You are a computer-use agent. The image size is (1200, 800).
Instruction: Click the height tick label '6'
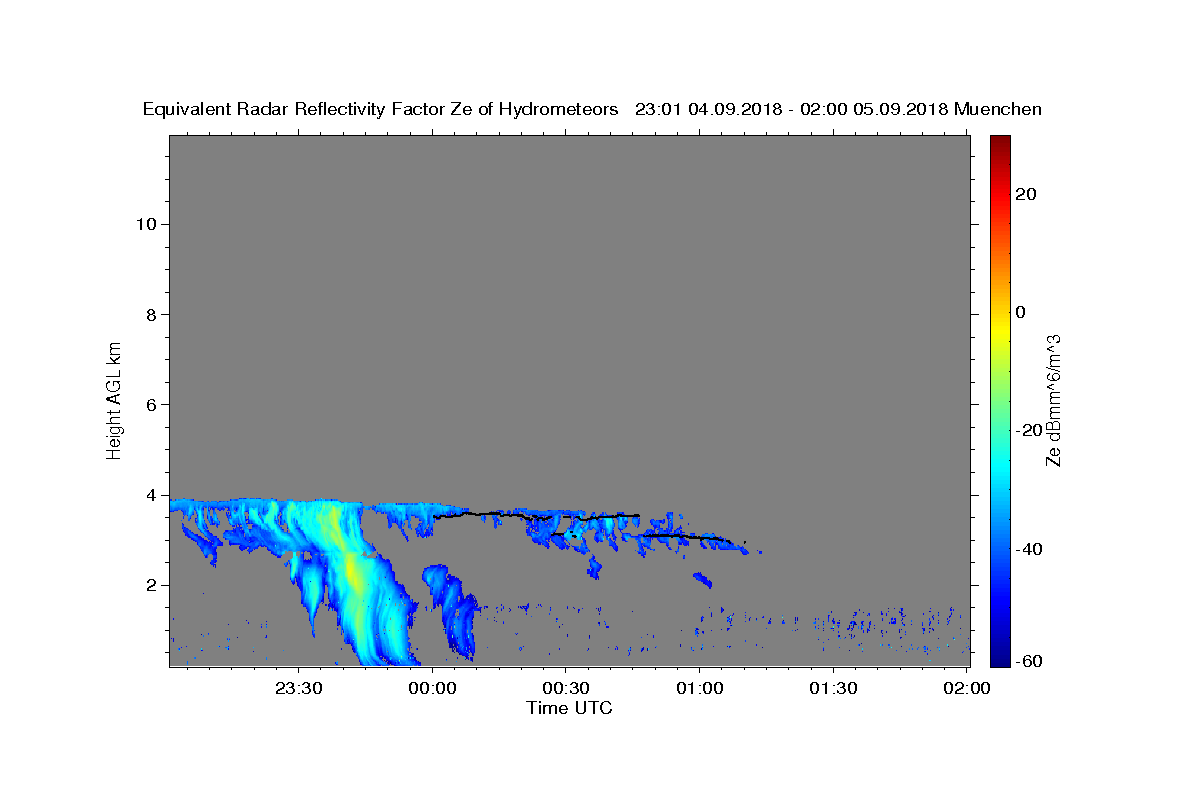point(151,405)
